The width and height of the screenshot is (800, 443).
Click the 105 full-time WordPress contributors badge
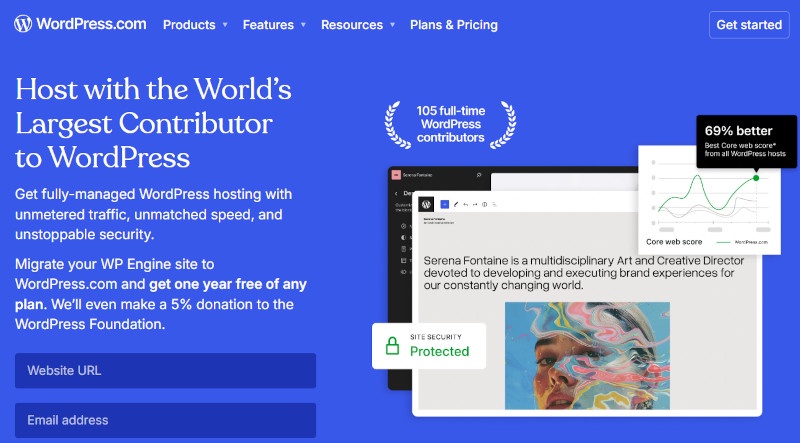[450, 124]
